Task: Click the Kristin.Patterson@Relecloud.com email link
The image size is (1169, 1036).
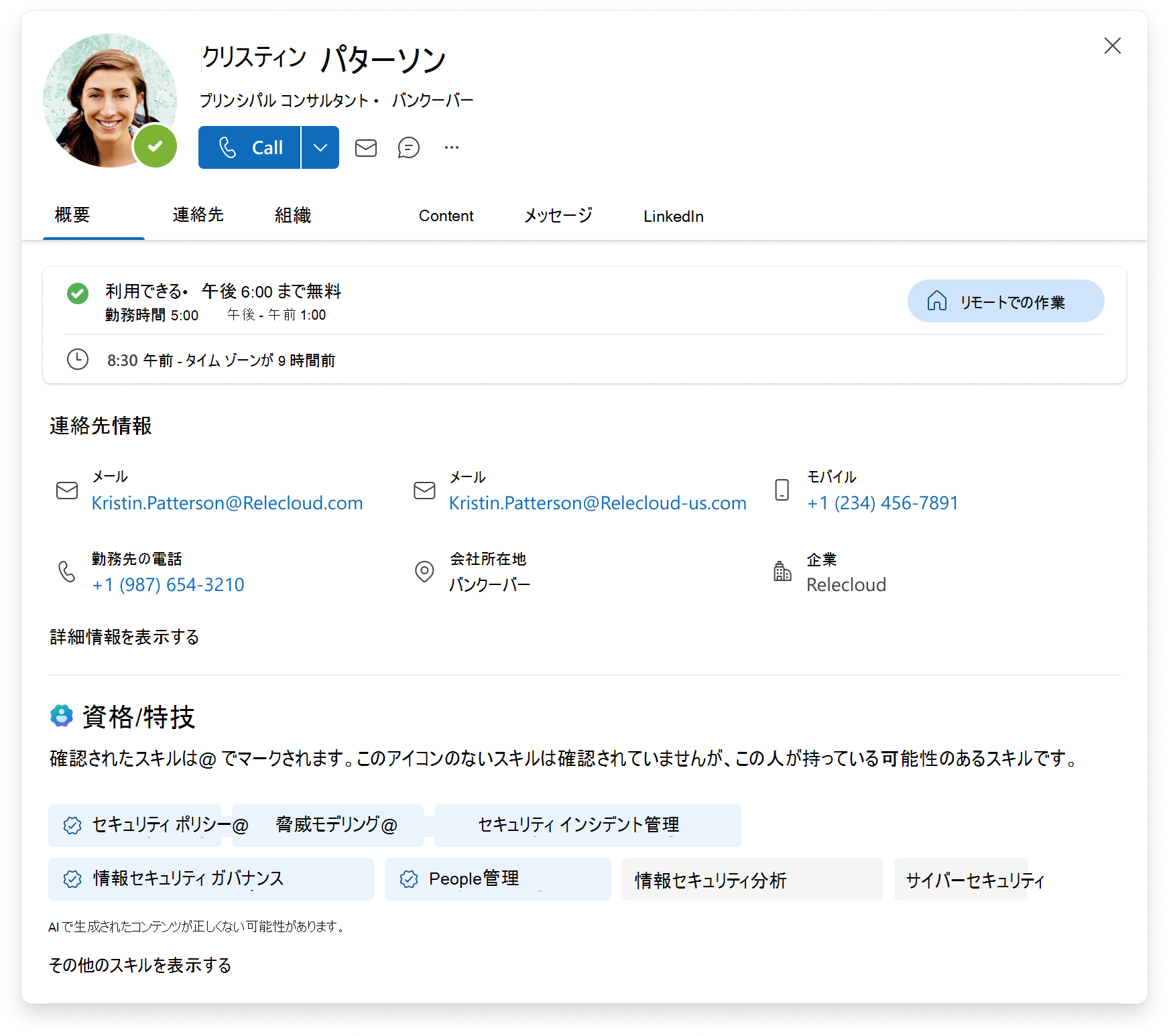Action: click(227, 503)
